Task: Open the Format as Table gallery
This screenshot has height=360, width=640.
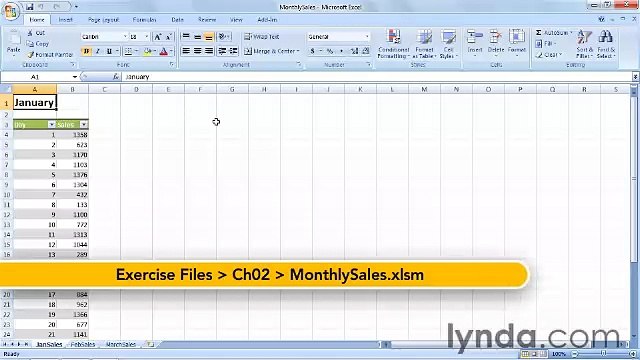Action: [x=424, y=44]
